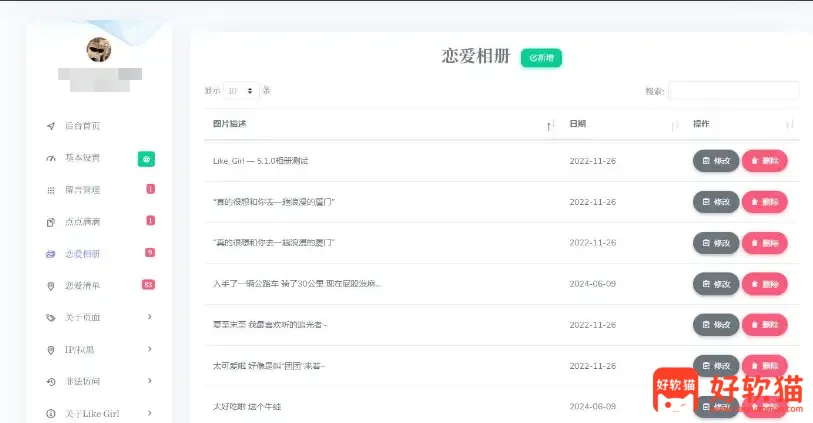Click the text Like_Girl — 5.1.0相册测试
The height and width of the screenshot is (423, 813).
point(260,161)
